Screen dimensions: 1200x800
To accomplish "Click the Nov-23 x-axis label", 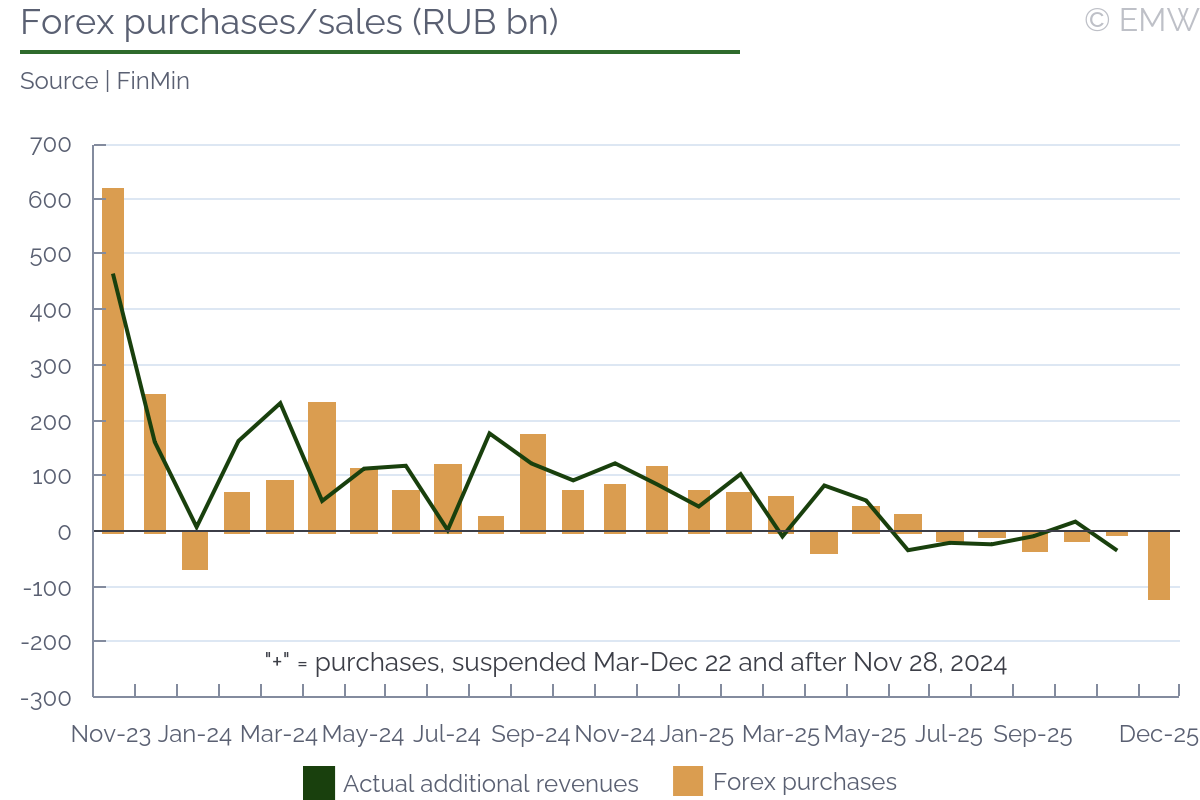I will click(x=111, y=735).
